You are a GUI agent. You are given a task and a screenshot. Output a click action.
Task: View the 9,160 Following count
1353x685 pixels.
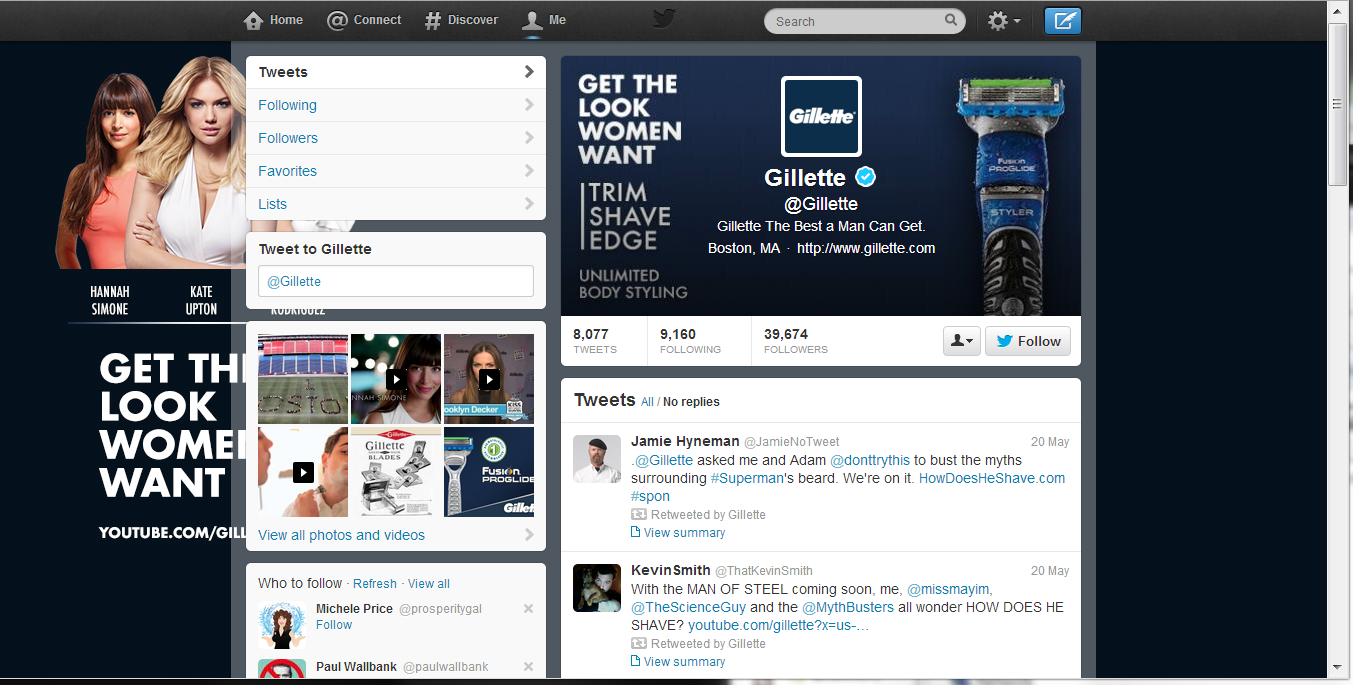tap(690, 341)
